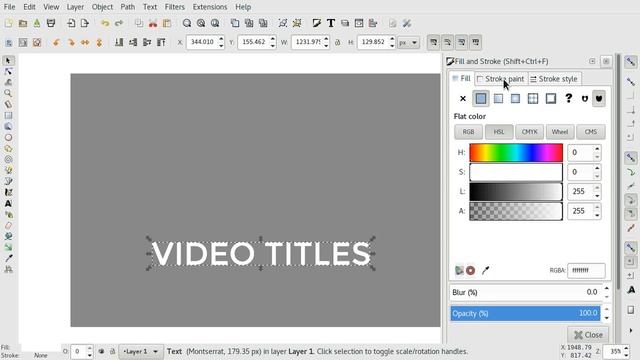Click the Print document icon

[x=51, y=23]
